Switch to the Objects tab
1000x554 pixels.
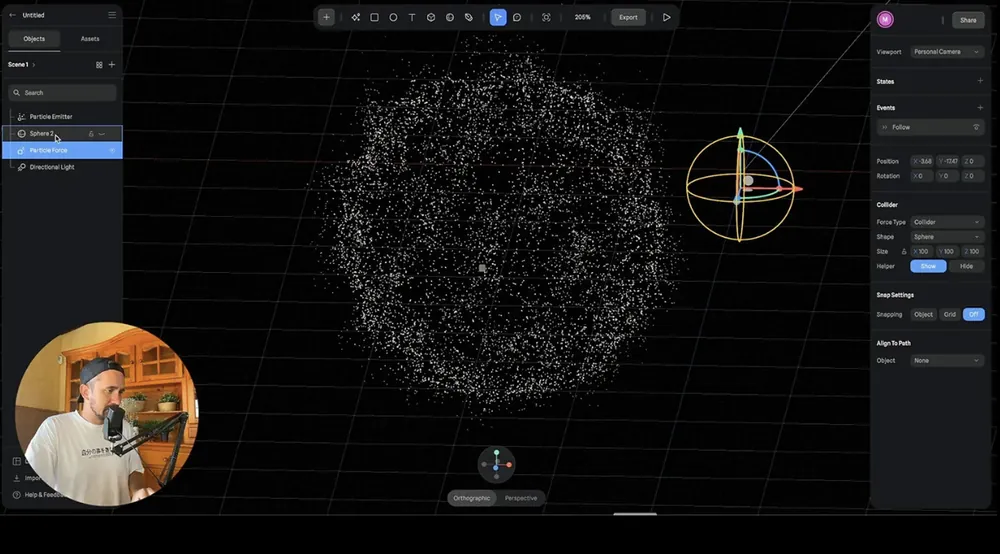click(x=34, y=39)
